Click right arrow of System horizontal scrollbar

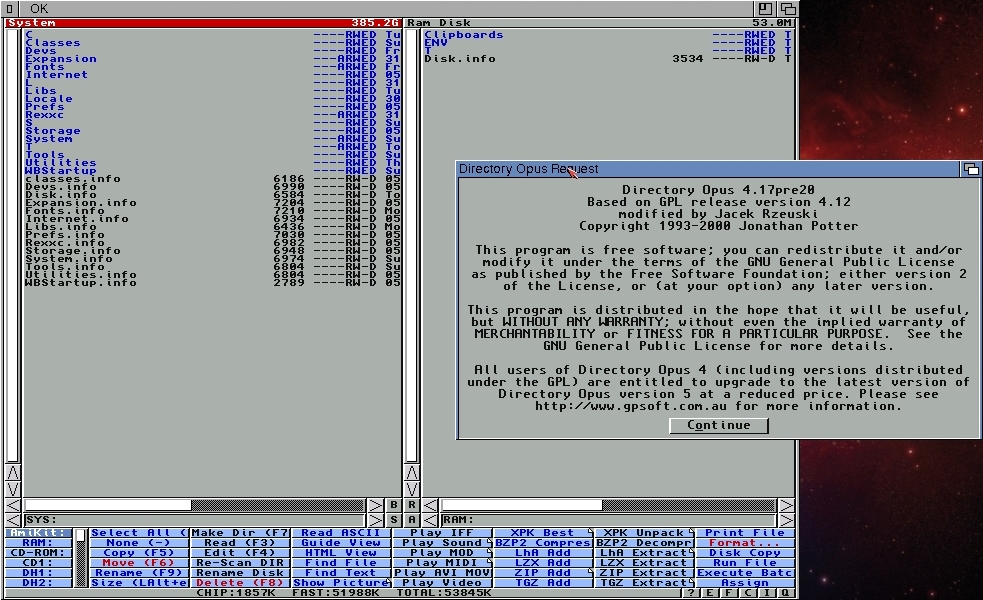click(x=376, y=505)
